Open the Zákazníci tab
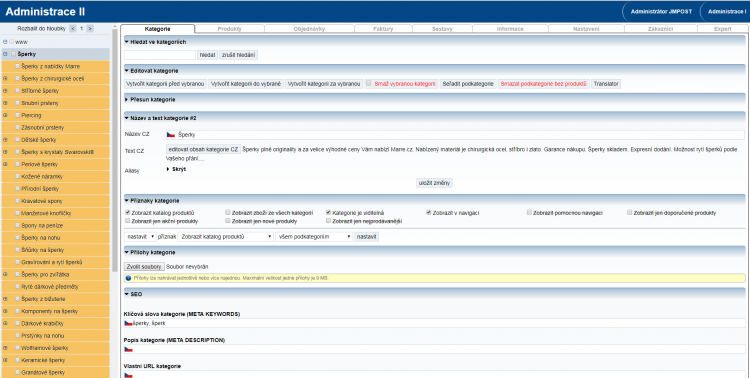750x378 pixels. coord(661,29)
